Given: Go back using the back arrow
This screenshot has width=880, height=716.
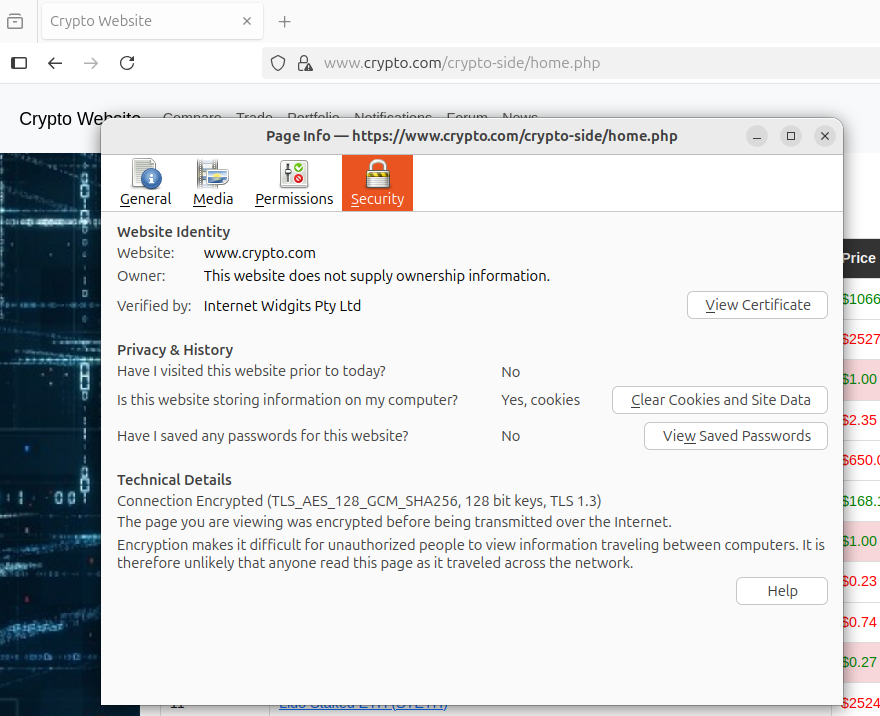Looking at the screenshot, I should 55,63.
